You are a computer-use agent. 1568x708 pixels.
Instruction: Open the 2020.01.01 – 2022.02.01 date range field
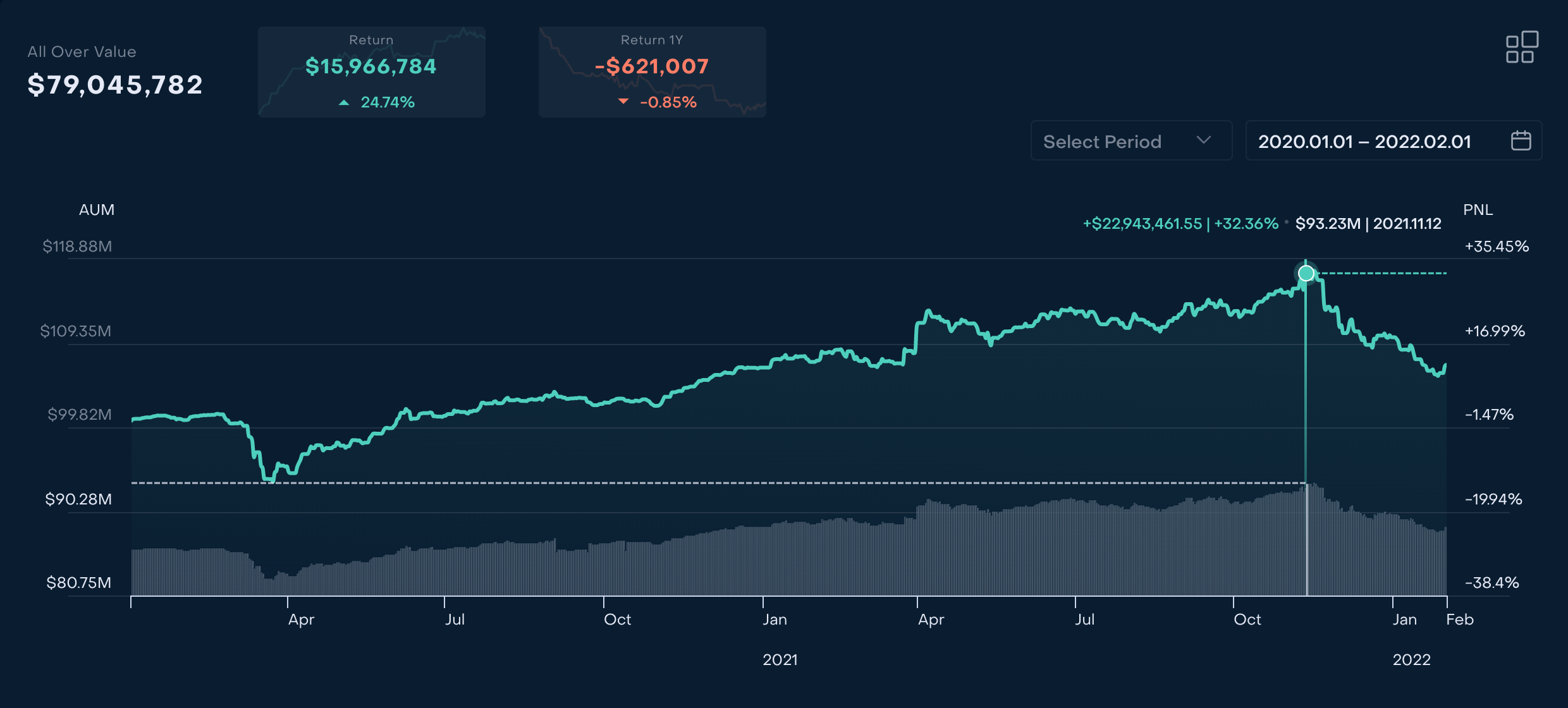point(1364,141)
